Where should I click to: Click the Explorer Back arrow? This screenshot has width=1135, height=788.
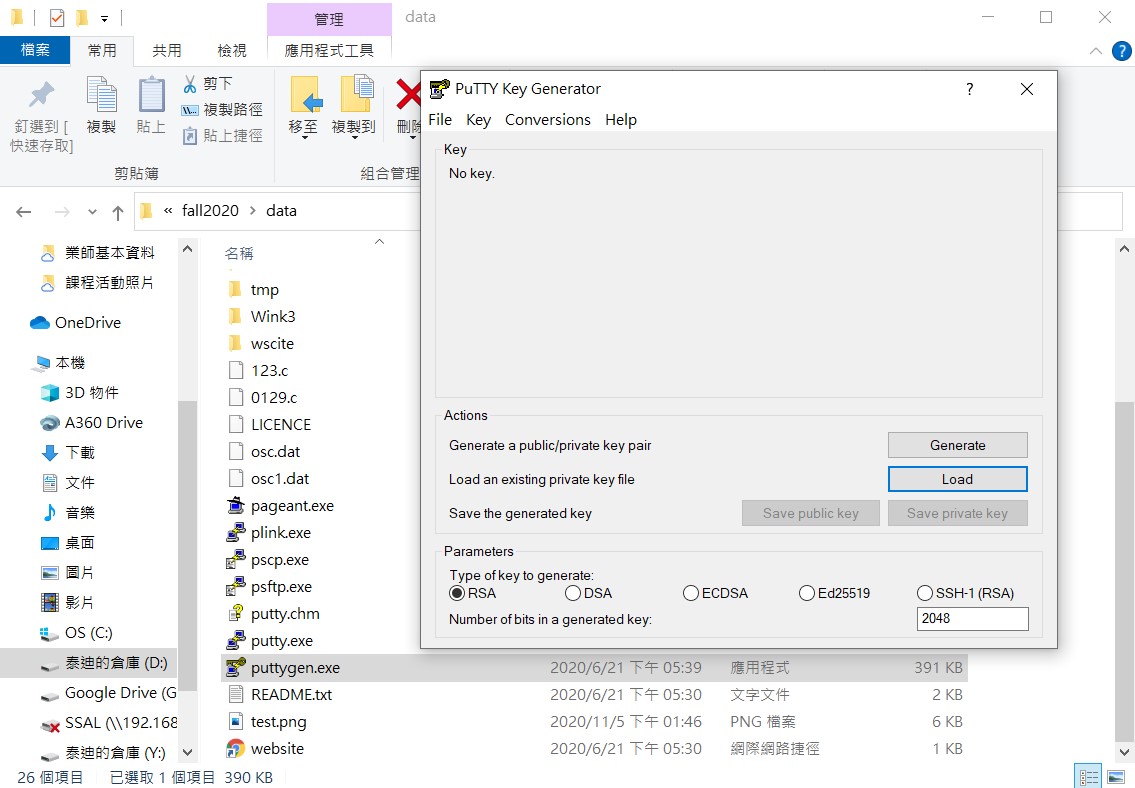click(x=24, y=212)
